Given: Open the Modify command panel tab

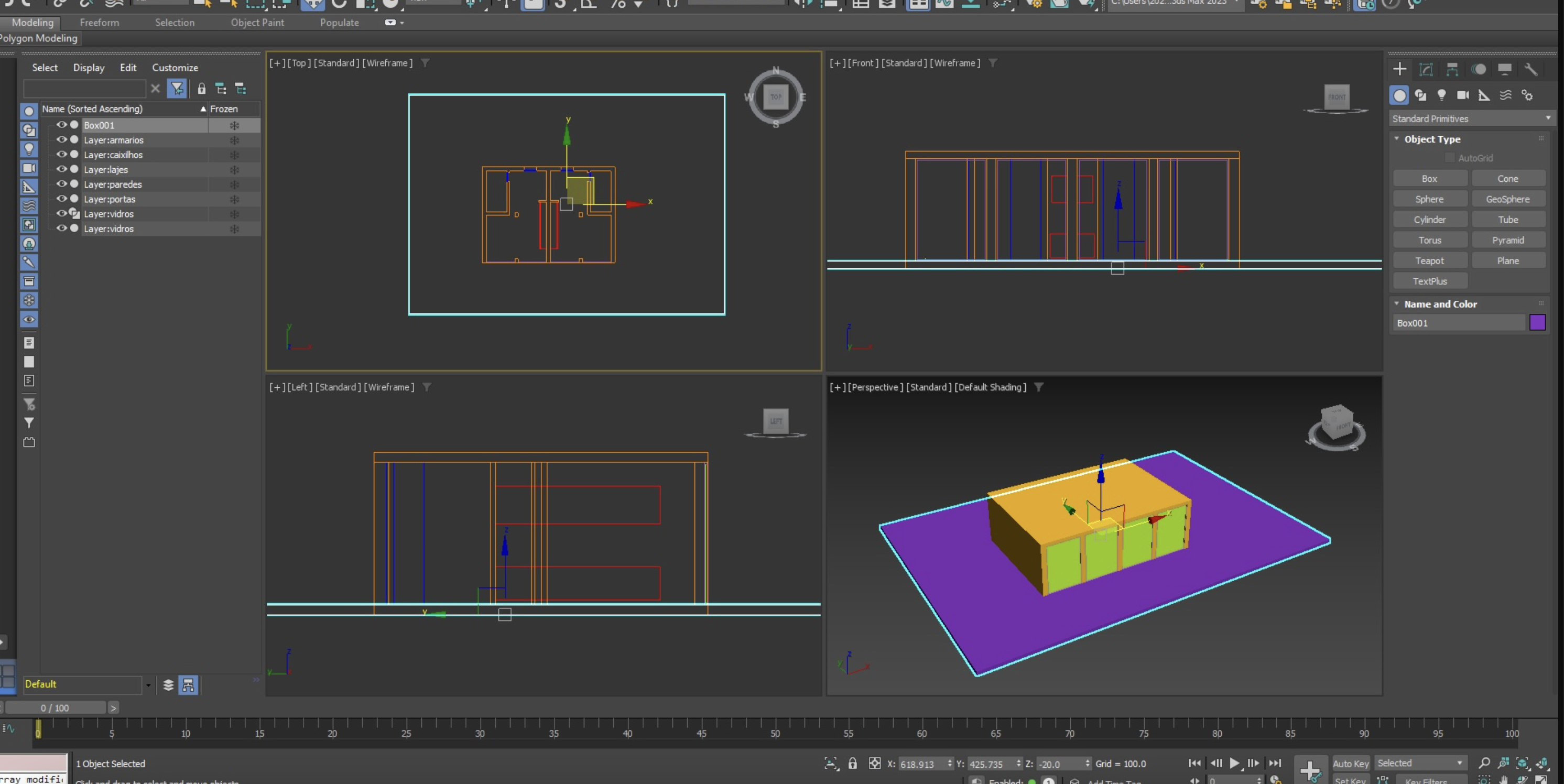Looking at the screenshot, I should click(1426, 69).
